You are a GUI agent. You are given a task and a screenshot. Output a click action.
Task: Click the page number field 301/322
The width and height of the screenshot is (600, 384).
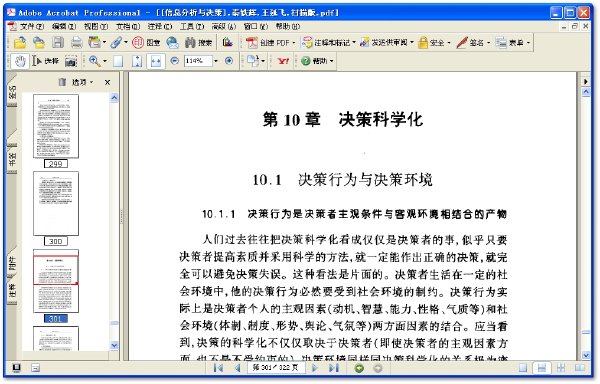pyautogui.click(x=276, y=368)
